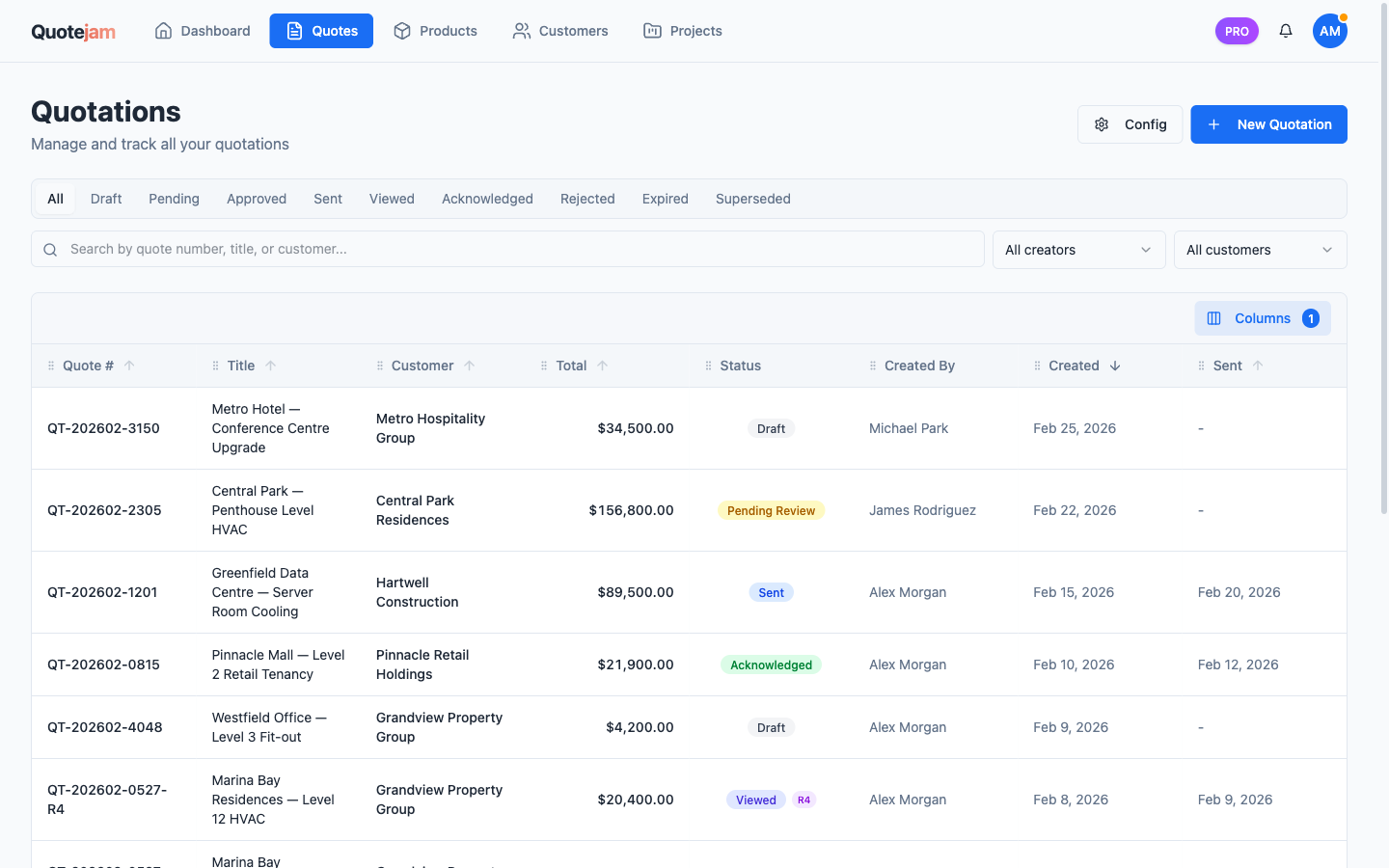This screenshot has width=1389, height=868.
Task: Select the Acknowledged status tab
Action: 487,199
